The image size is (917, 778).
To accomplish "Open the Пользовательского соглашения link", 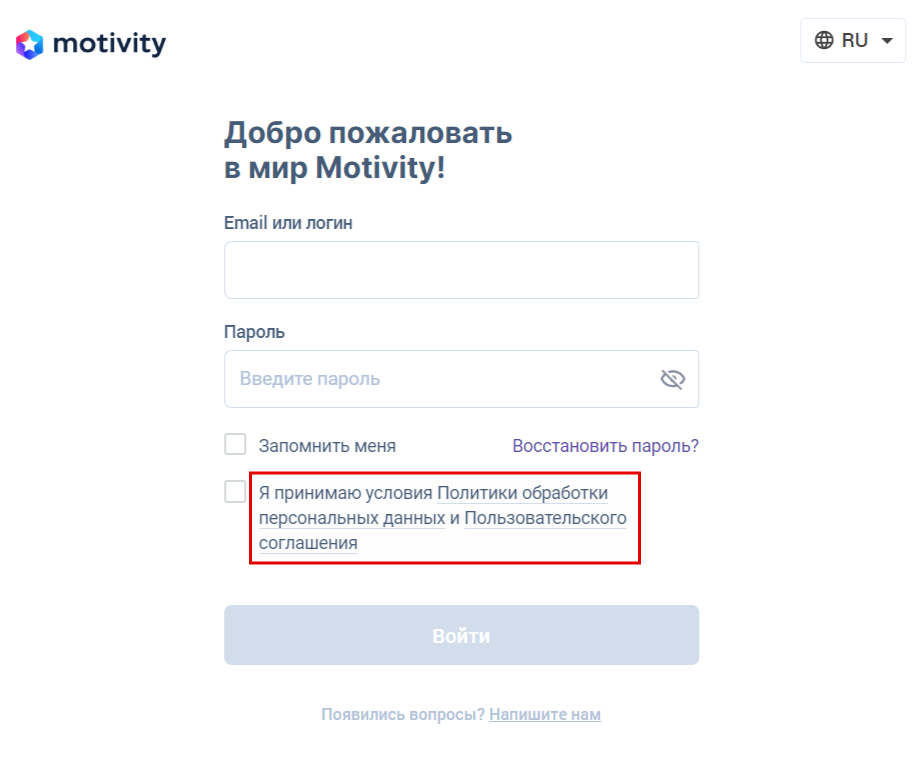I will click(545, 519).
